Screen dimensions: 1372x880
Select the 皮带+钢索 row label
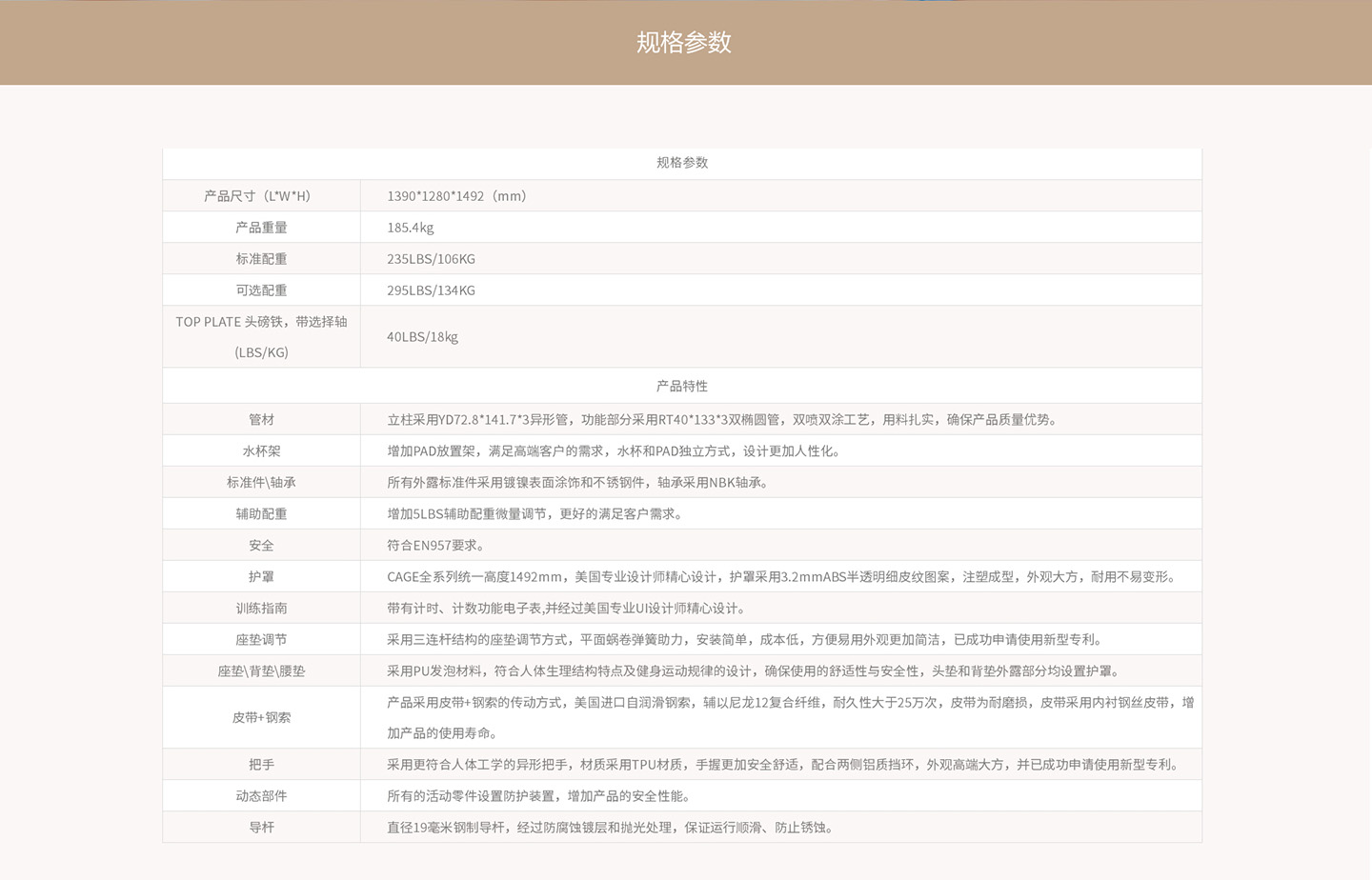coord(261,717)
